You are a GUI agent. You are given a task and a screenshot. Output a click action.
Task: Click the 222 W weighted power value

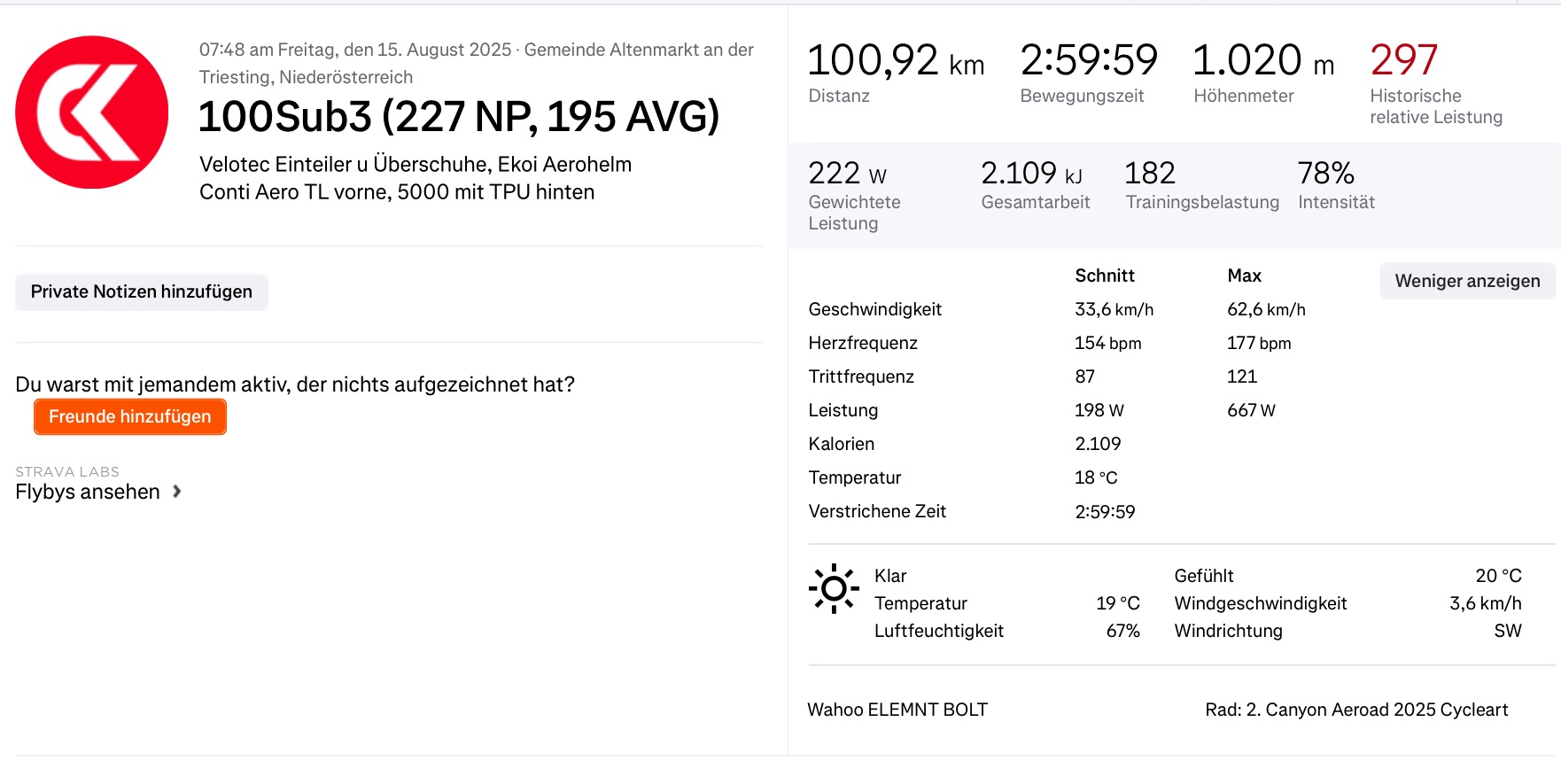pyautogui.click(x=847, y=174)
